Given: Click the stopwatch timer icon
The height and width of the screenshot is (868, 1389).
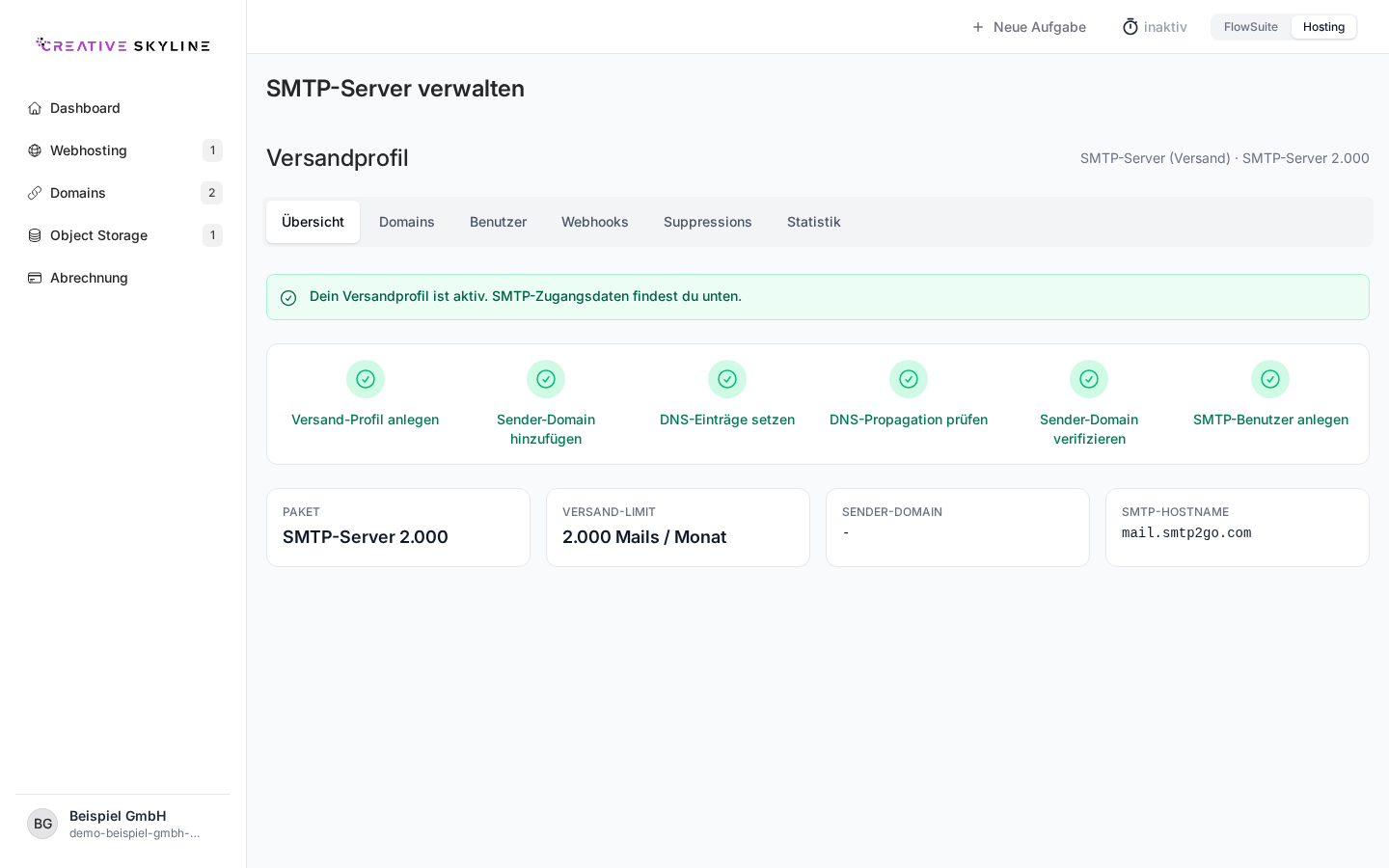Looking at the screenshot, I should (1130, 27).
